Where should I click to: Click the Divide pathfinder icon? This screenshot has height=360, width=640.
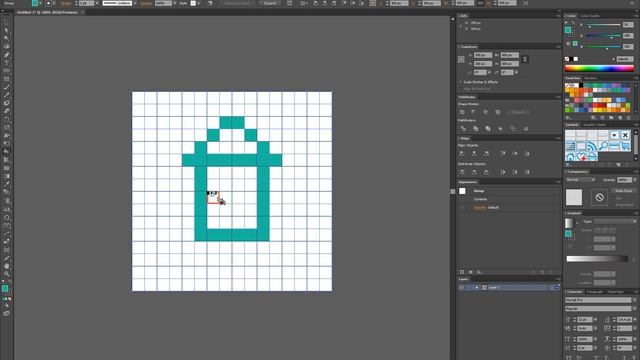click(463, 129)
